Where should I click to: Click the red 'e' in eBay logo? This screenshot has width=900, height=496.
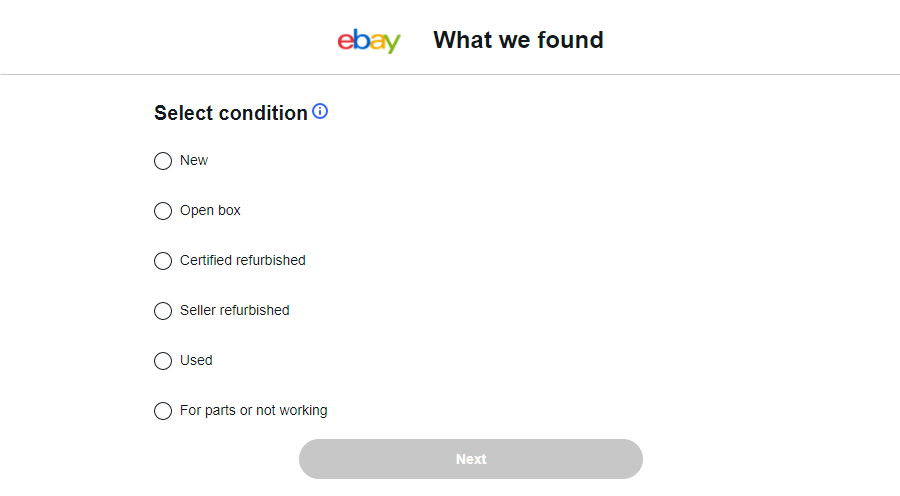click(345, 42)
